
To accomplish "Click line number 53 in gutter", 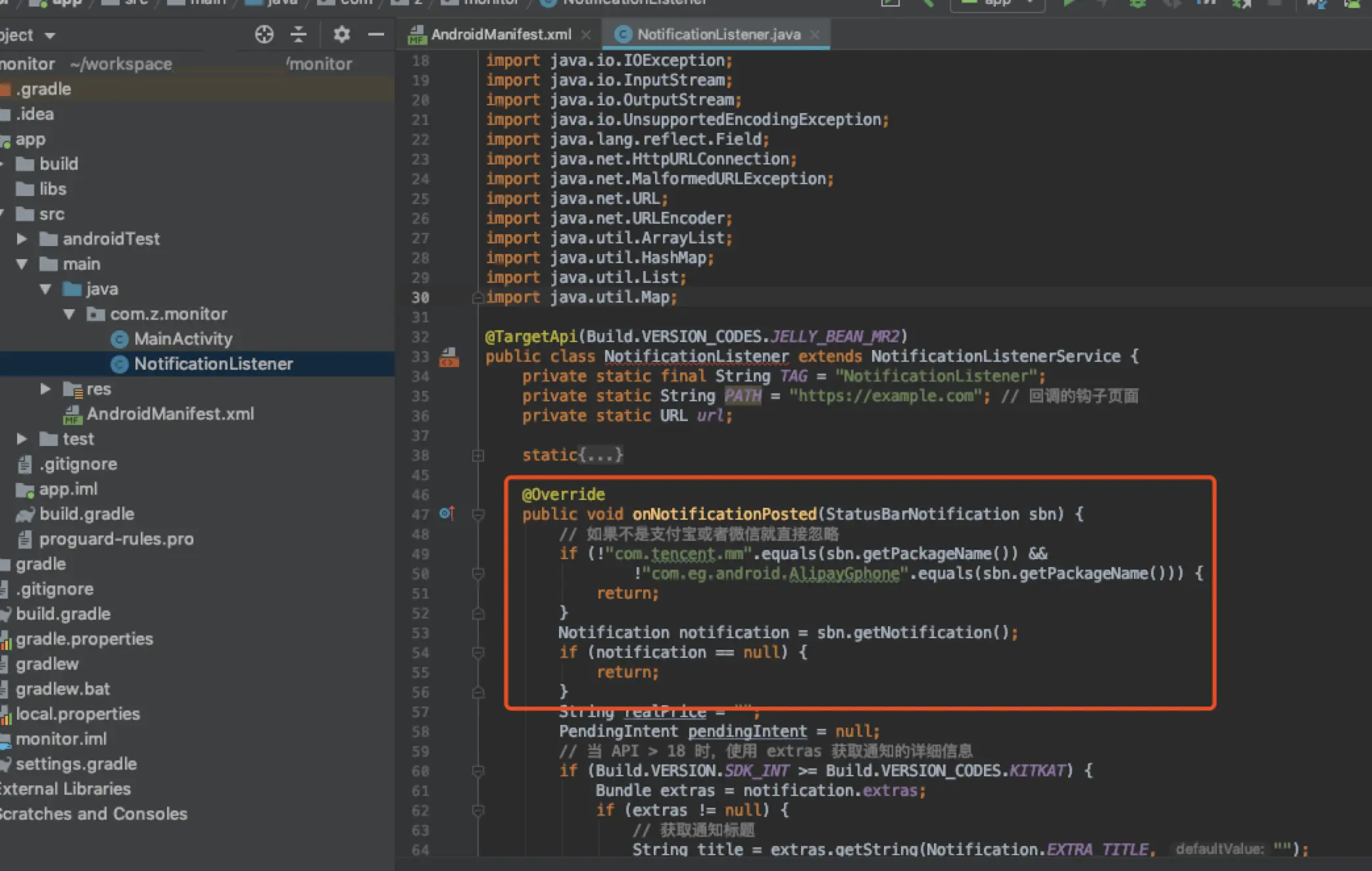I will click(420, 633).
